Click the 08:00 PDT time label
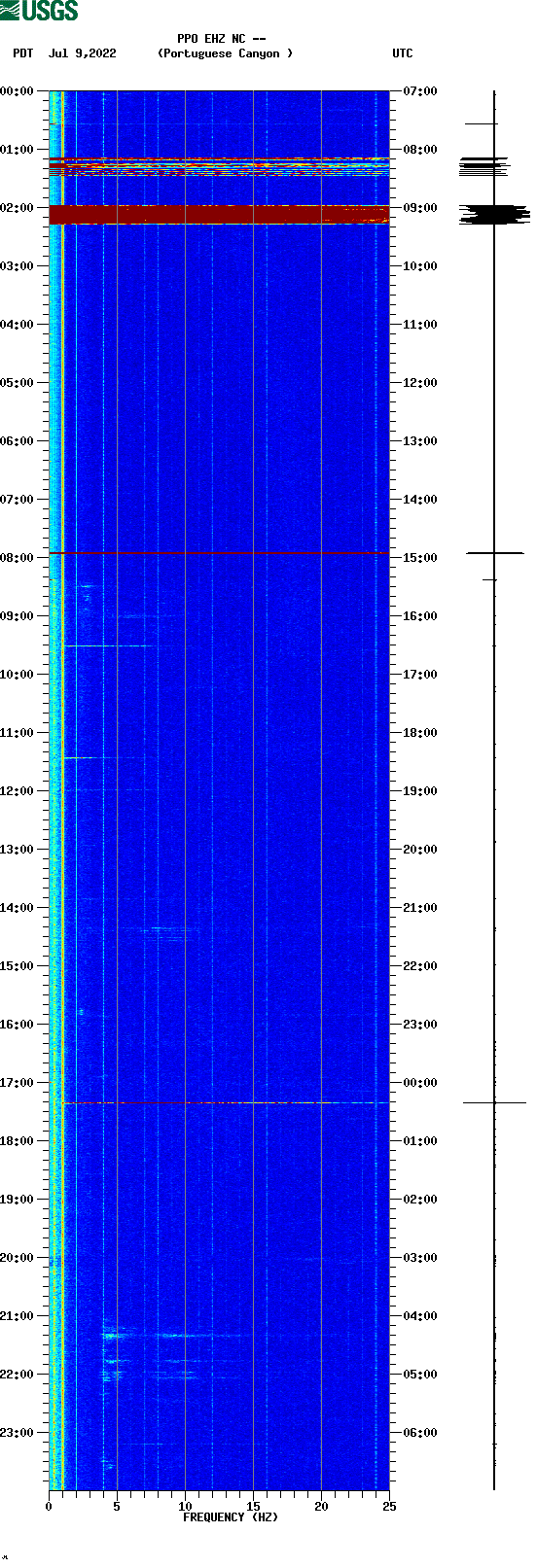 (x=18, y=558)
